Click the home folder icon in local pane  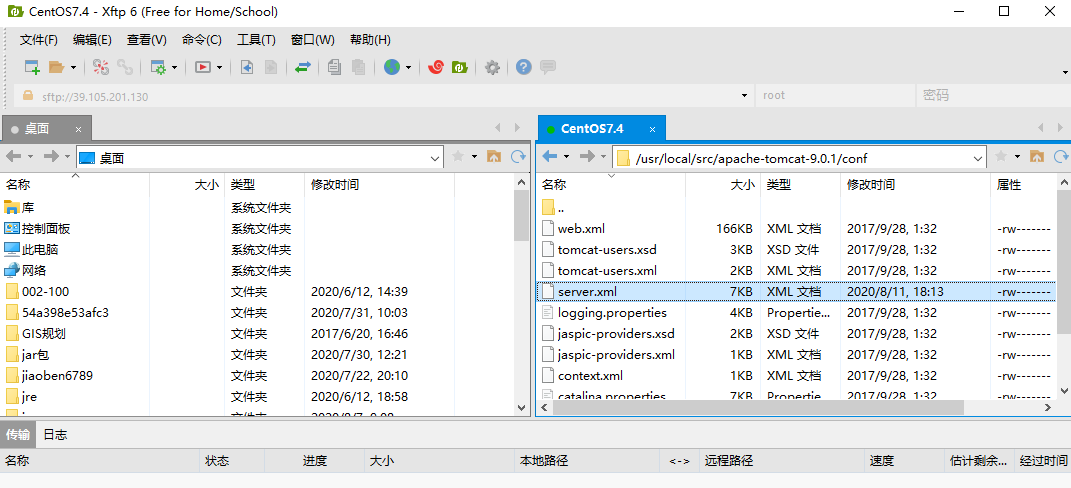pyautogui.click(x=494, y=157)
